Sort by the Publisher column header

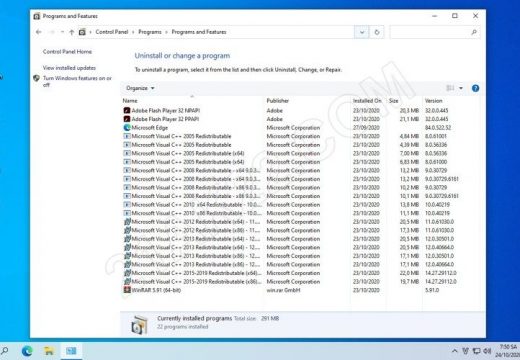coord(307,101)
